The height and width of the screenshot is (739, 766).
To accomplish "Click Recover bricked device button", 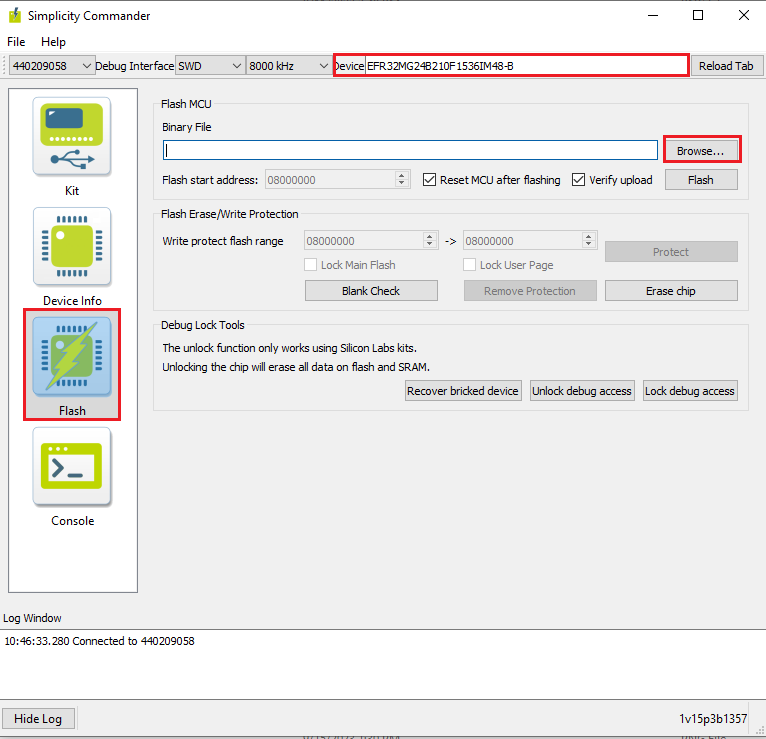I will click(463, 391).
